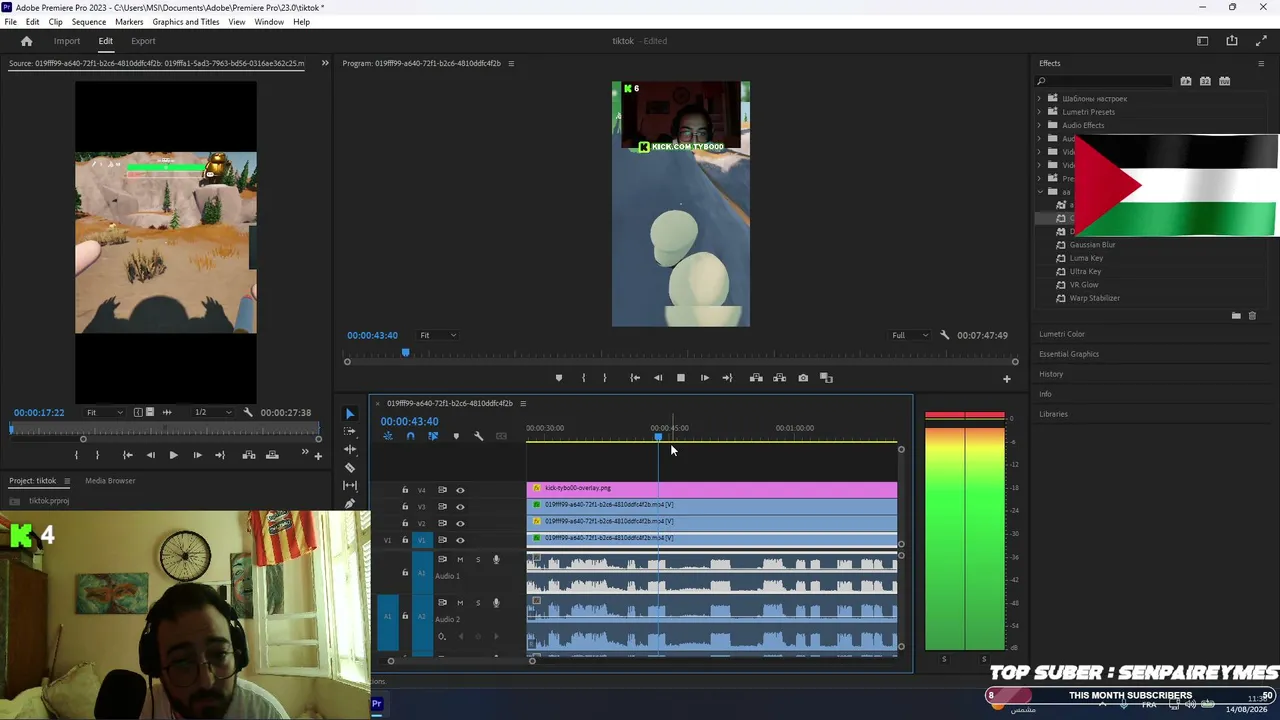Open timeline sequence panel menu
The width and height of the screenshot is (1280, 720).
(522, 404)
